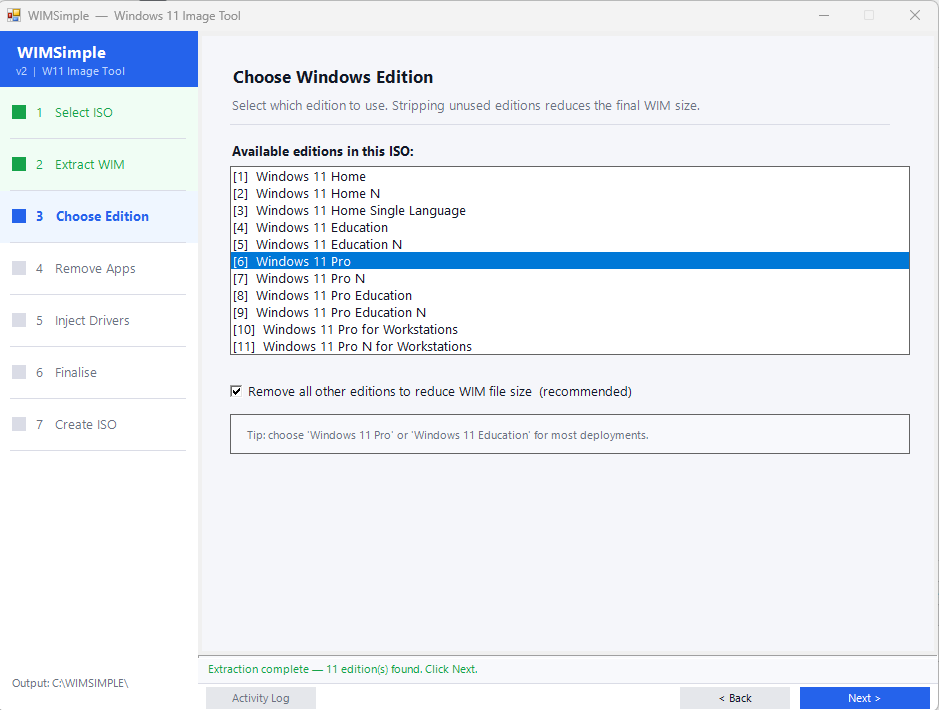Click the gray square beside Create ISO
The width and height of the screenshot is (939, 710).
(19, 425)
